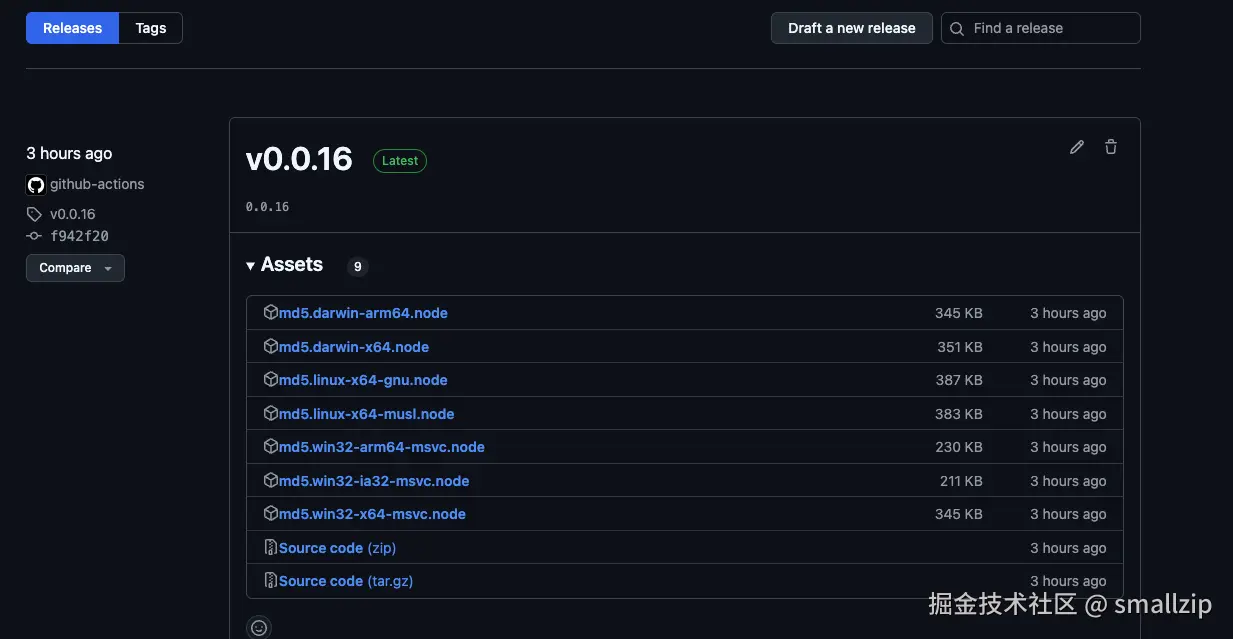Click the github-actions author link
Viewport: 1233px width, 639px height.
(97, 184)
